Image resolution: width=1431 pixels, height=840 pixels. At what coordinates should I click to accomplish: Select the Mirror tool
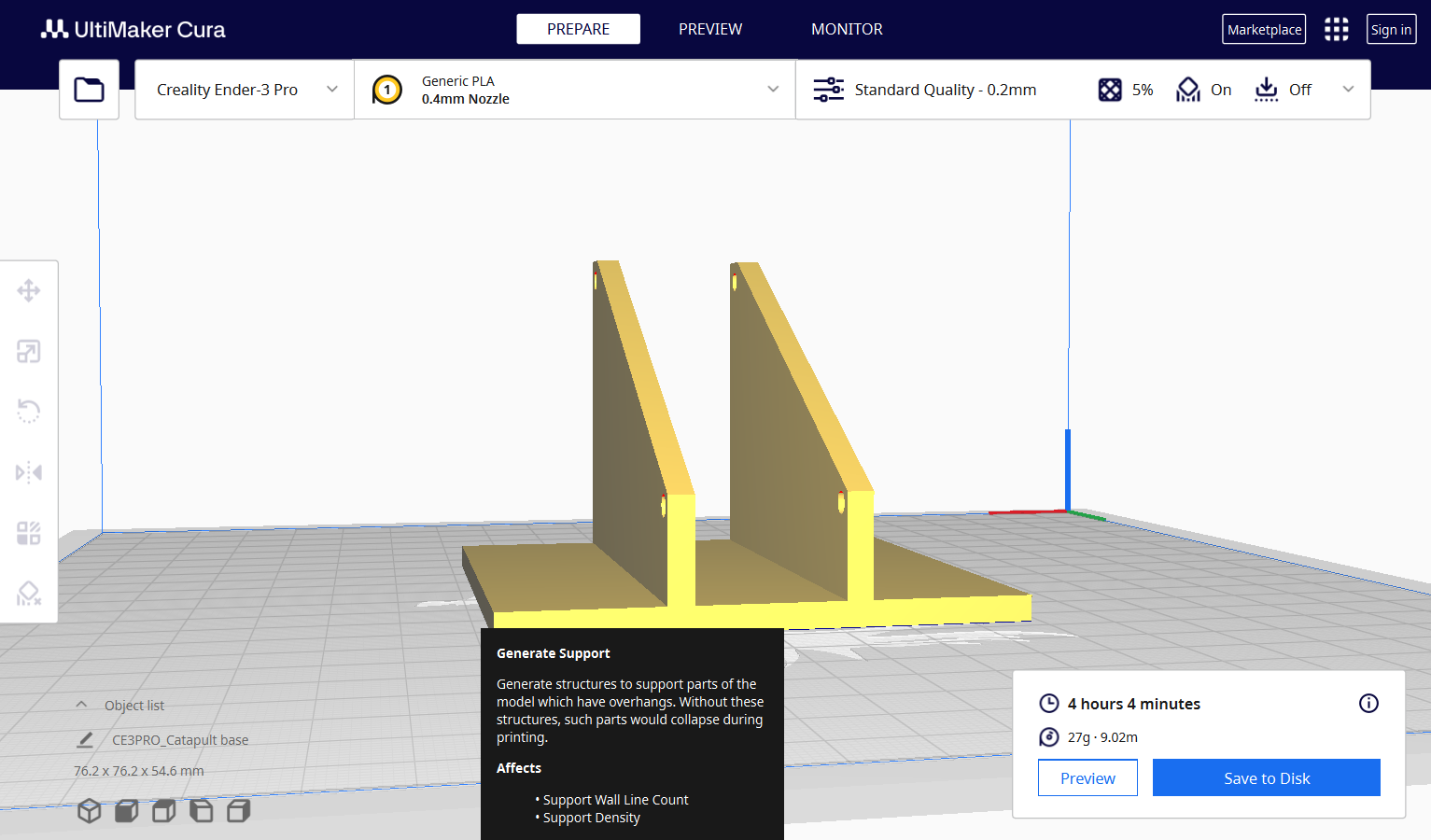tap(29, 472)
